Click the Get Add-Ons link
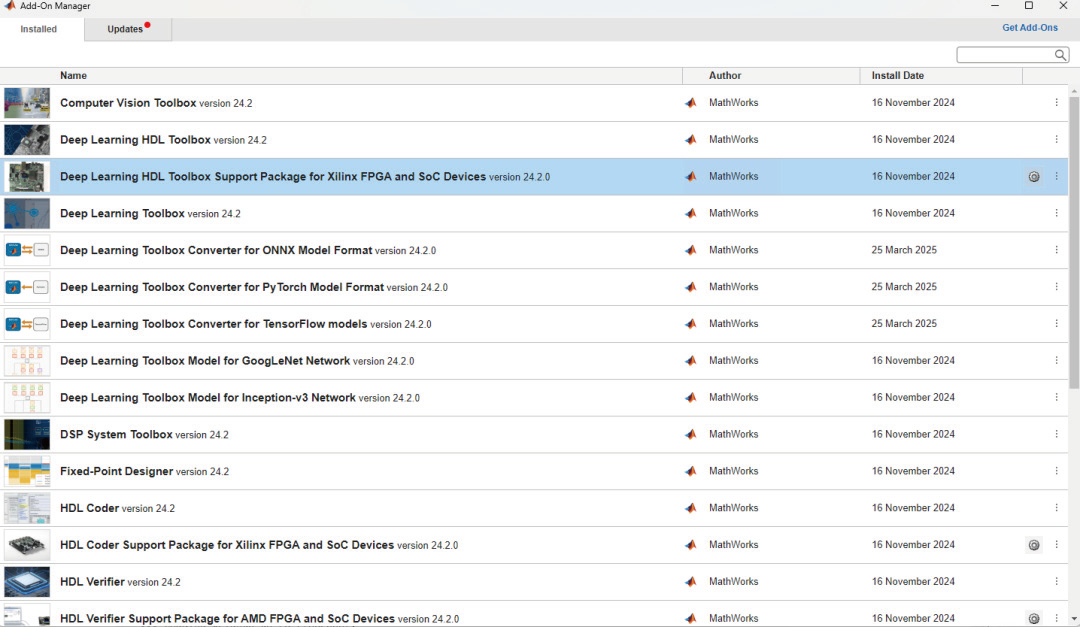 1030,28
